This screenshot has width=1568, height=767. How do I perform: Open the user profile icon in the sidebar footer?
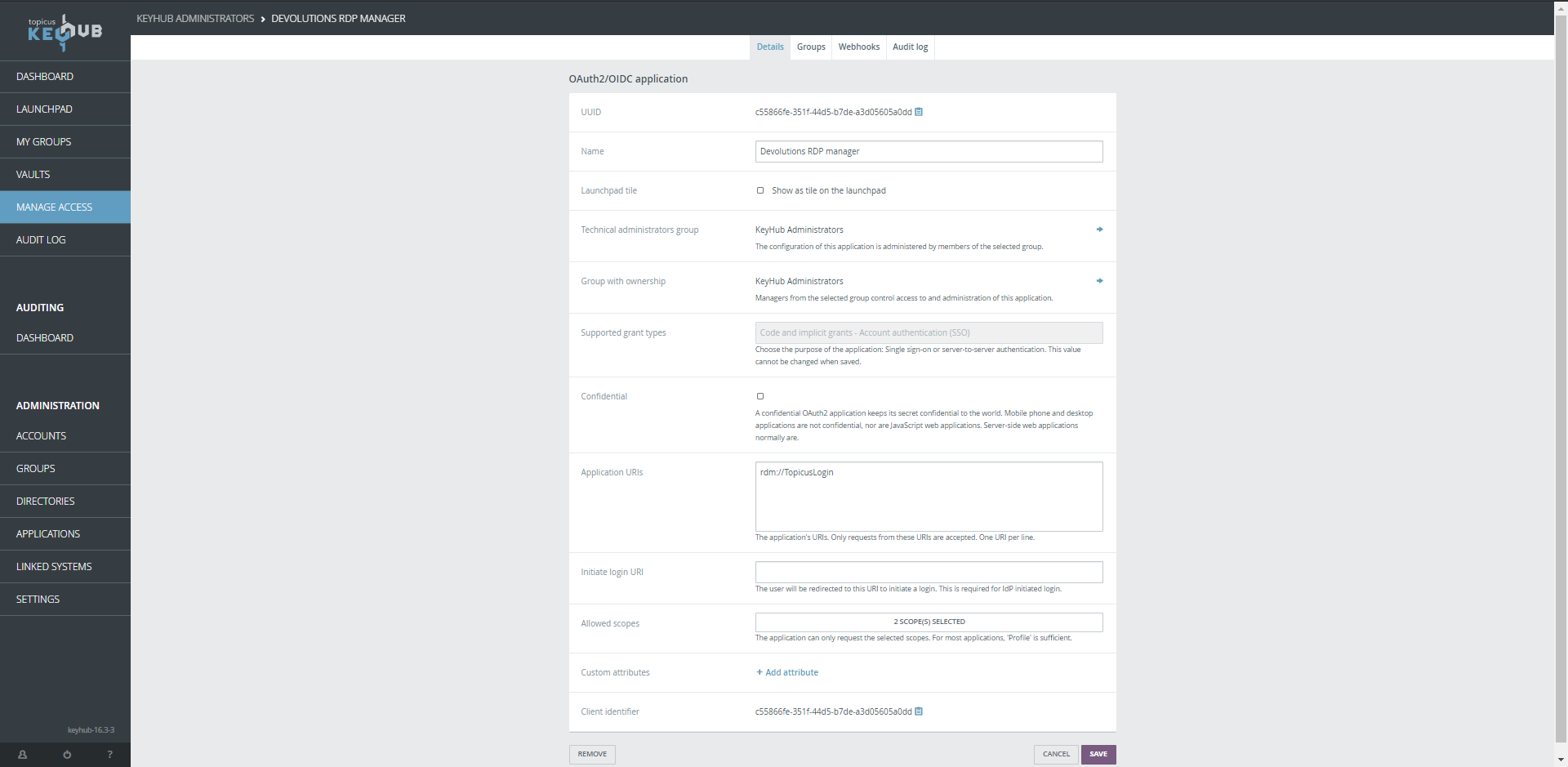22,755
